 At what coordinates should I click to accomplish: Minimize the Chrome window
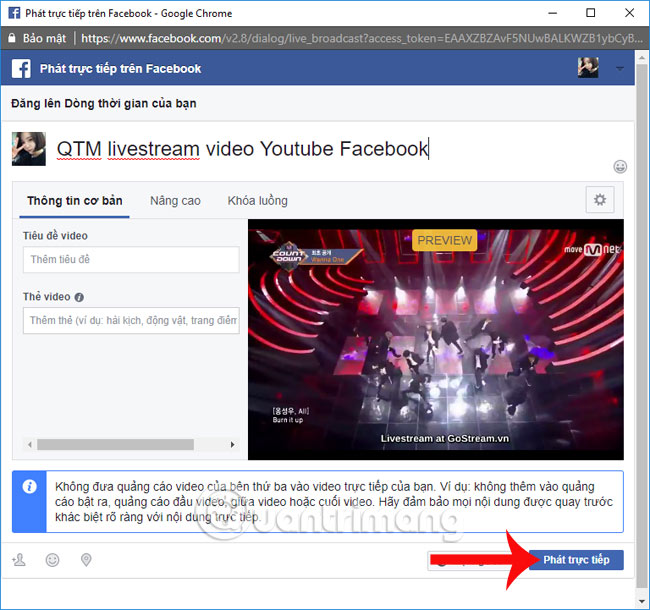(x=553, y=13)
